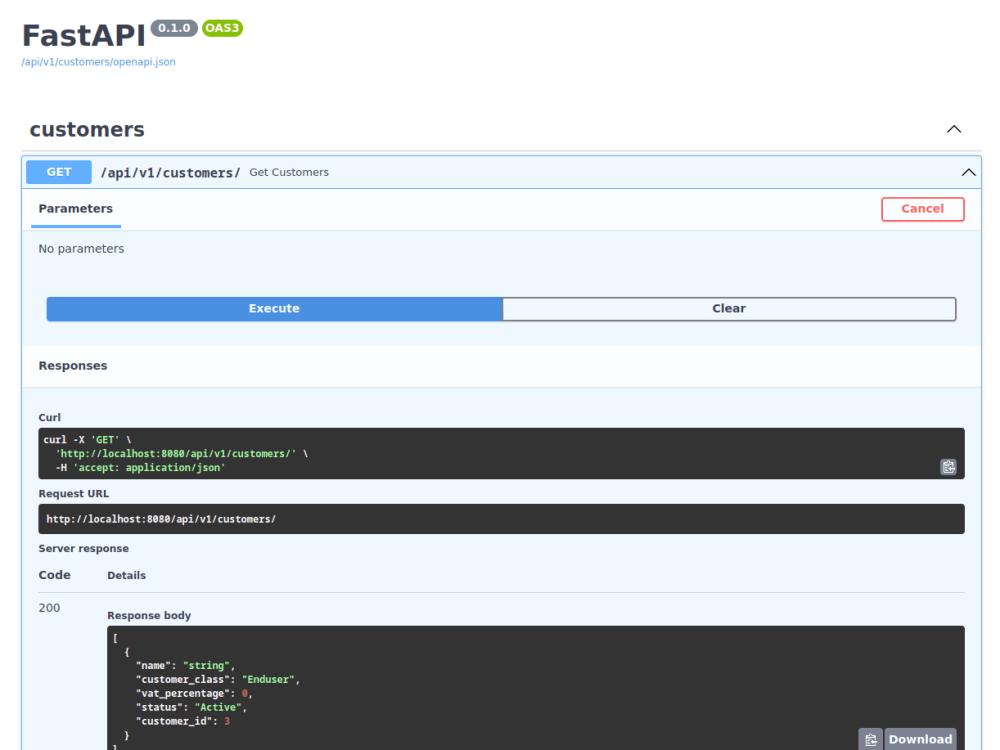
Task: Click the FastAPI page title
Action: click(83, 32)
